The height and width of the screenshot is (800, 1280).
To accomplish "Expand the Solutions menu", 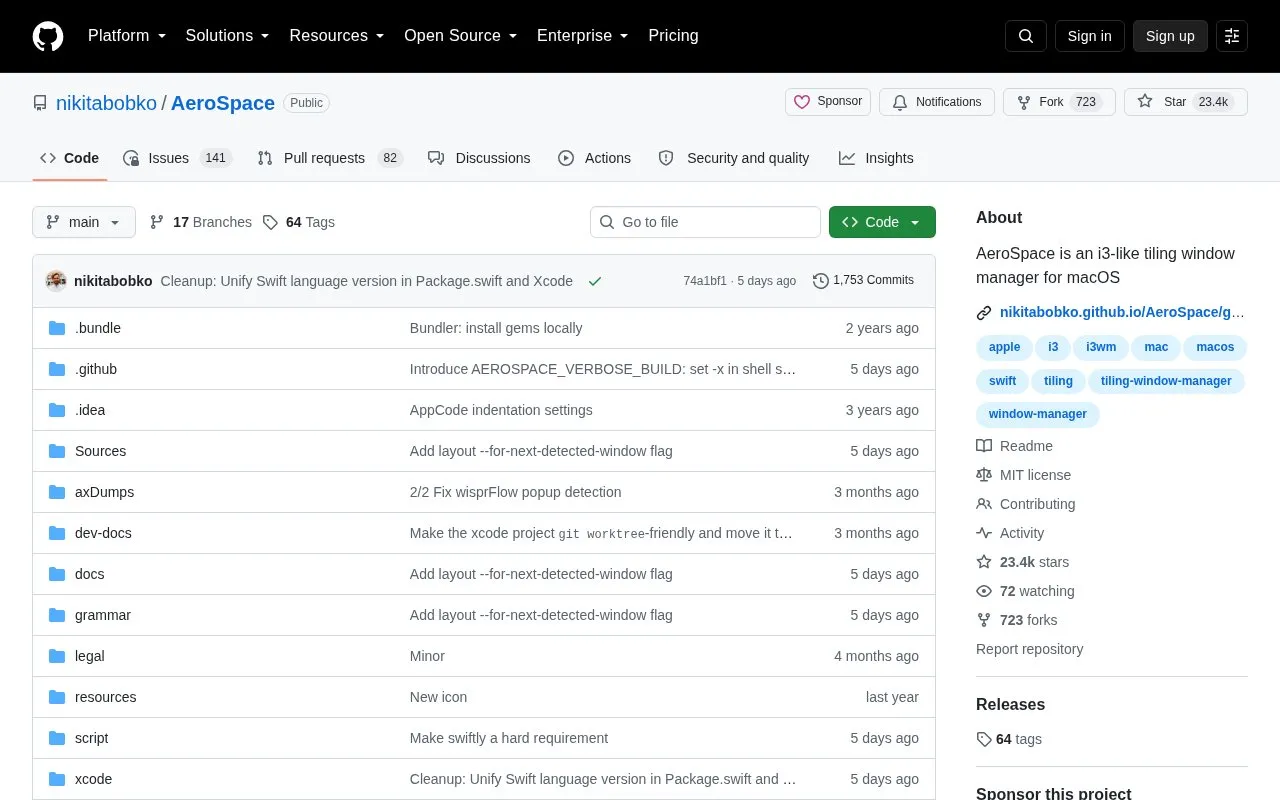I will [228, 36].
